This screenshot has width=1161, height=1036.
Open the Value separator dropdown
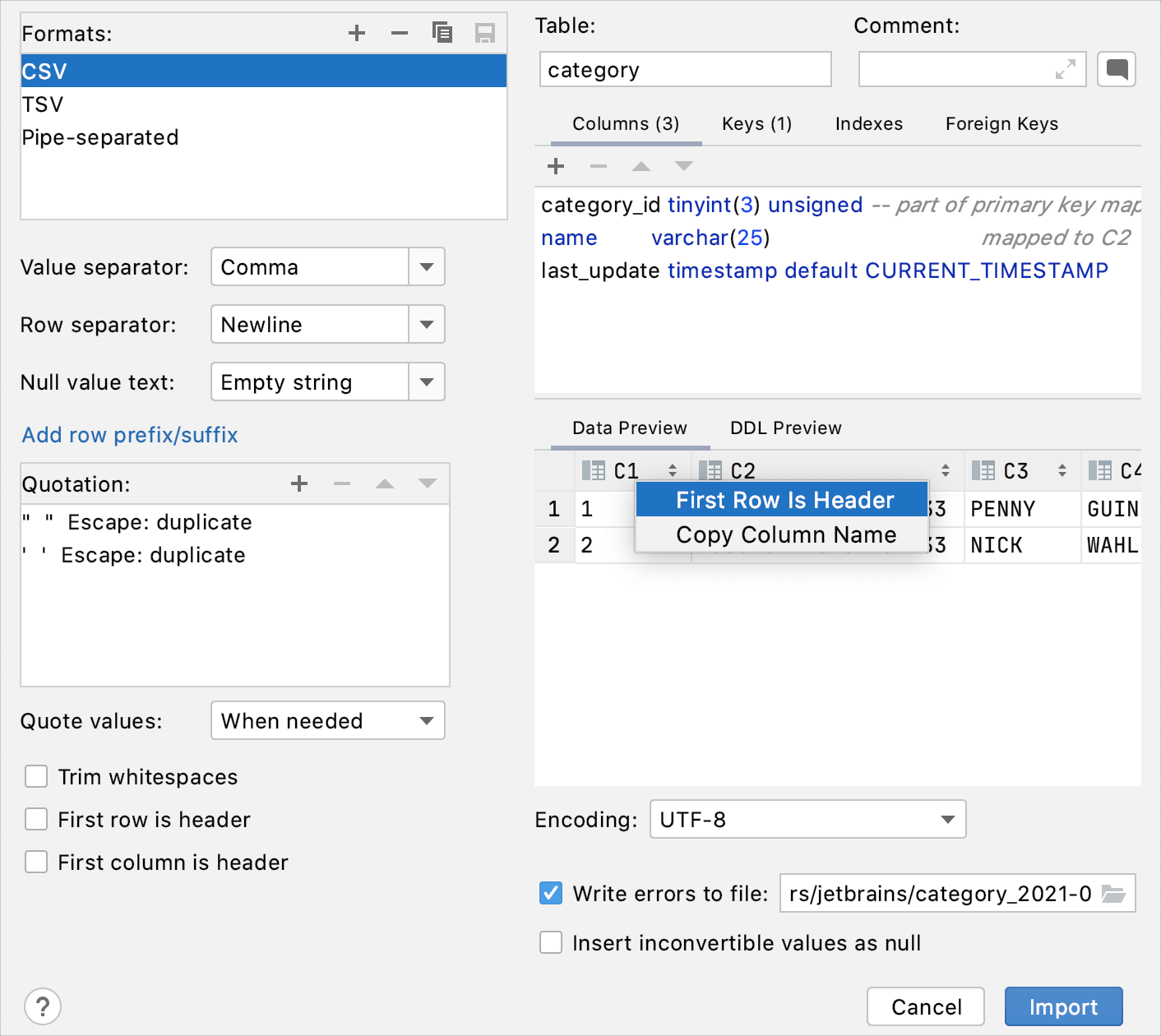(426, 266)
